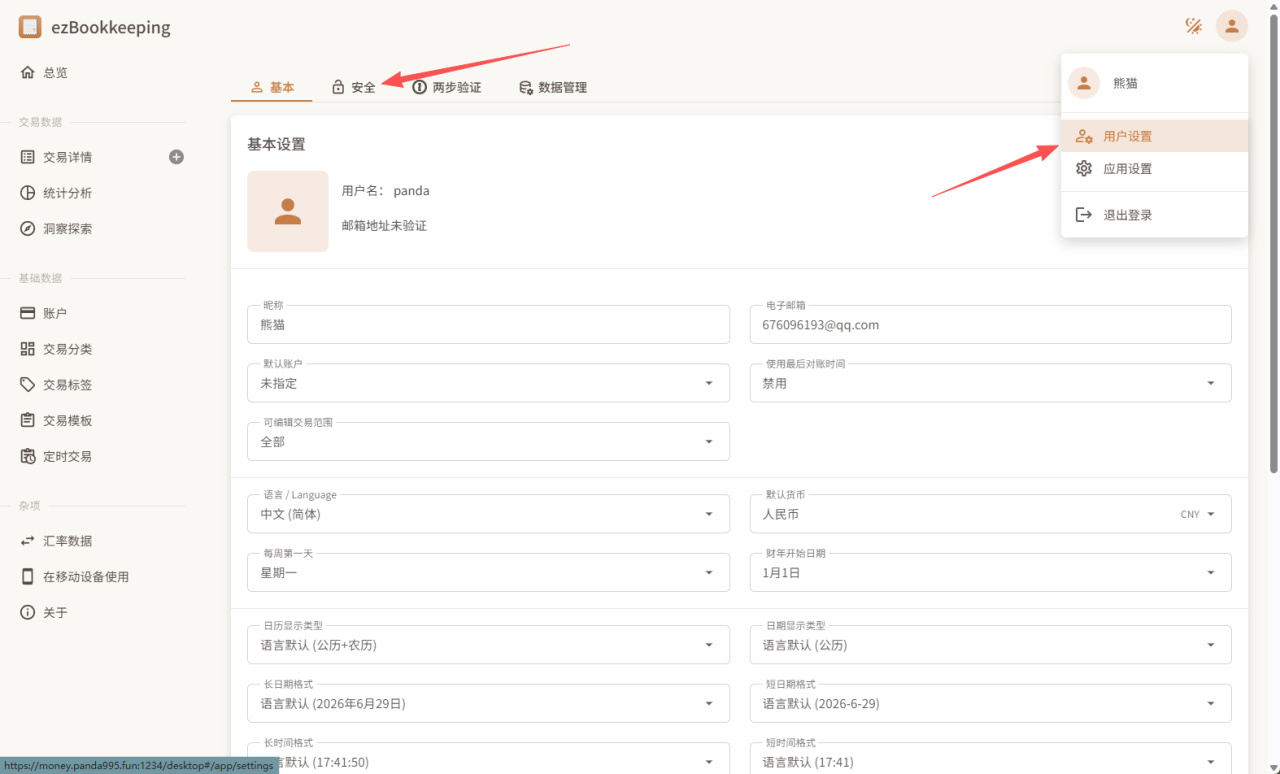Open the 统计分析 pie chart icon
1280x774 pixels.
[27, 193]
